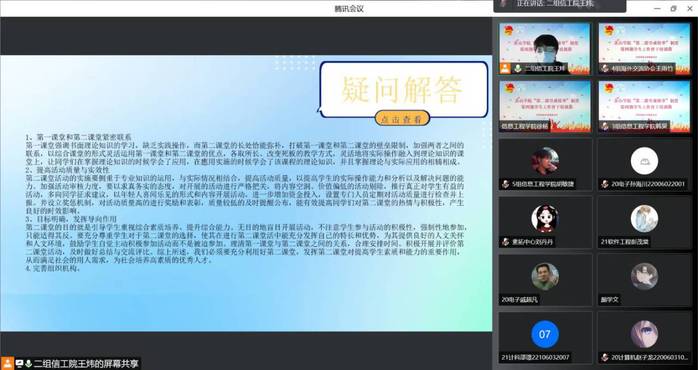Click the muted mic icon on 5组信息工程学院韩昊 tile

[x=605, y=126]
